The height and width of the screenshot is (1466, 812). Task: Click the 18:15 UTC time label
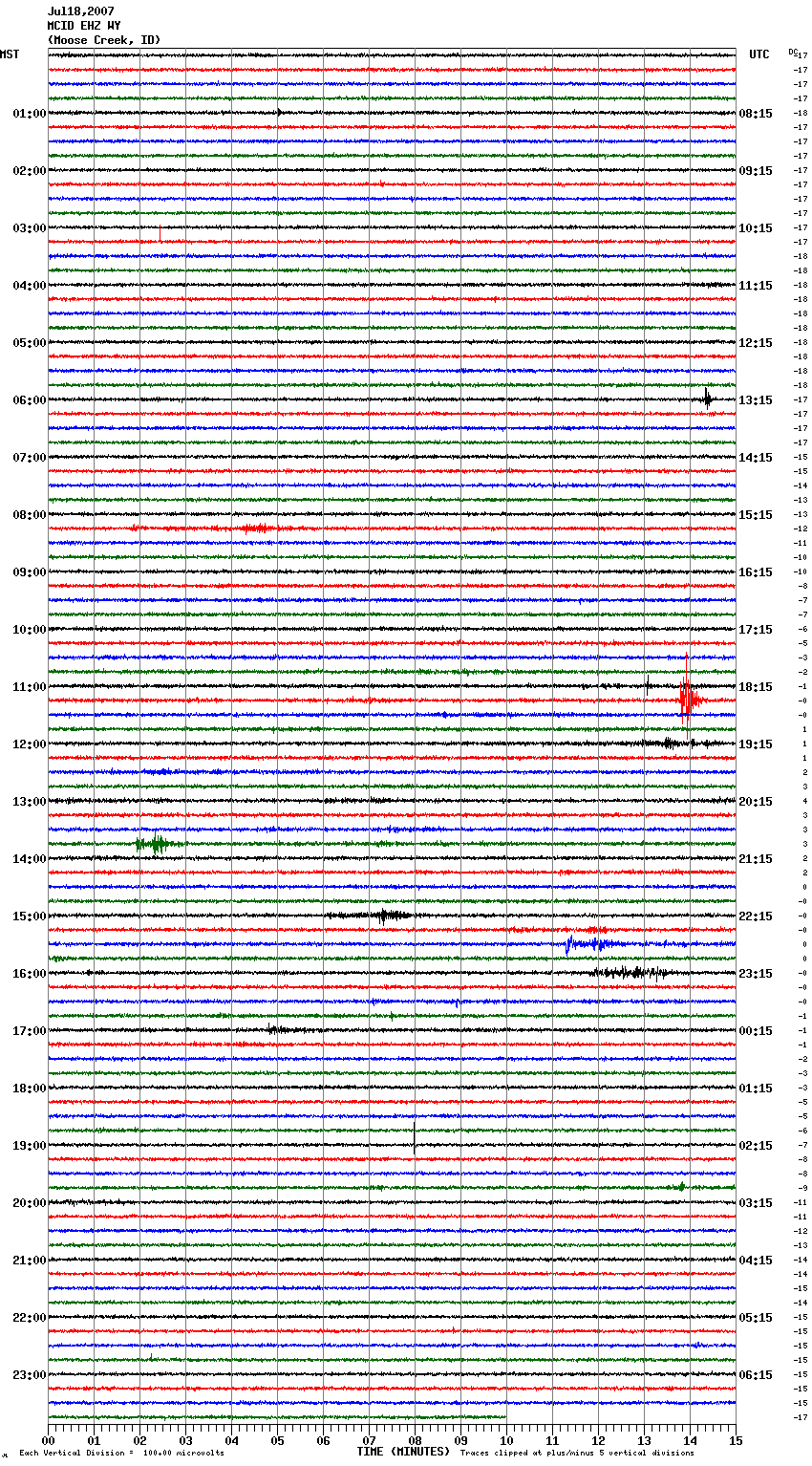pyautogui.click(x=756, y=687)
